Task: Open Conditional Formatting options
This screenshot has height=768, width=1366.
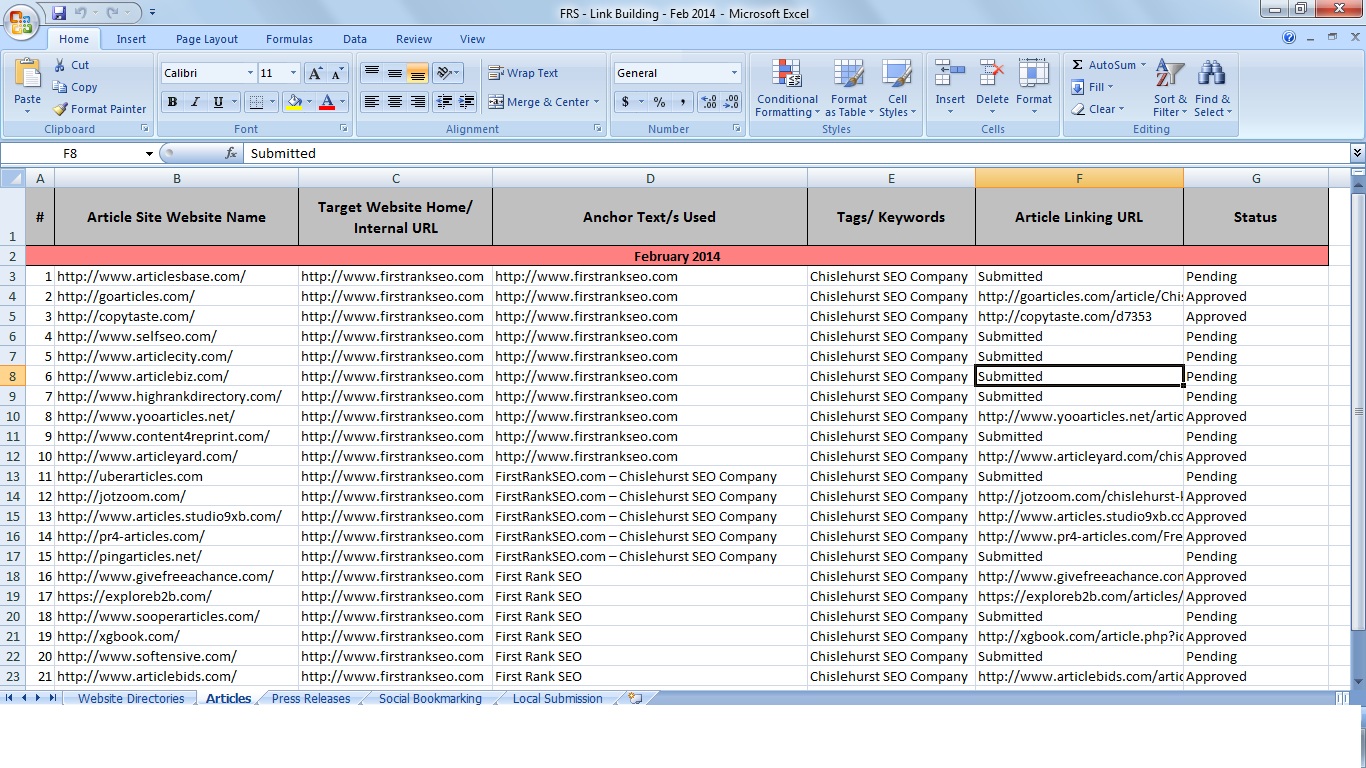Action: [x=786, y=90]
